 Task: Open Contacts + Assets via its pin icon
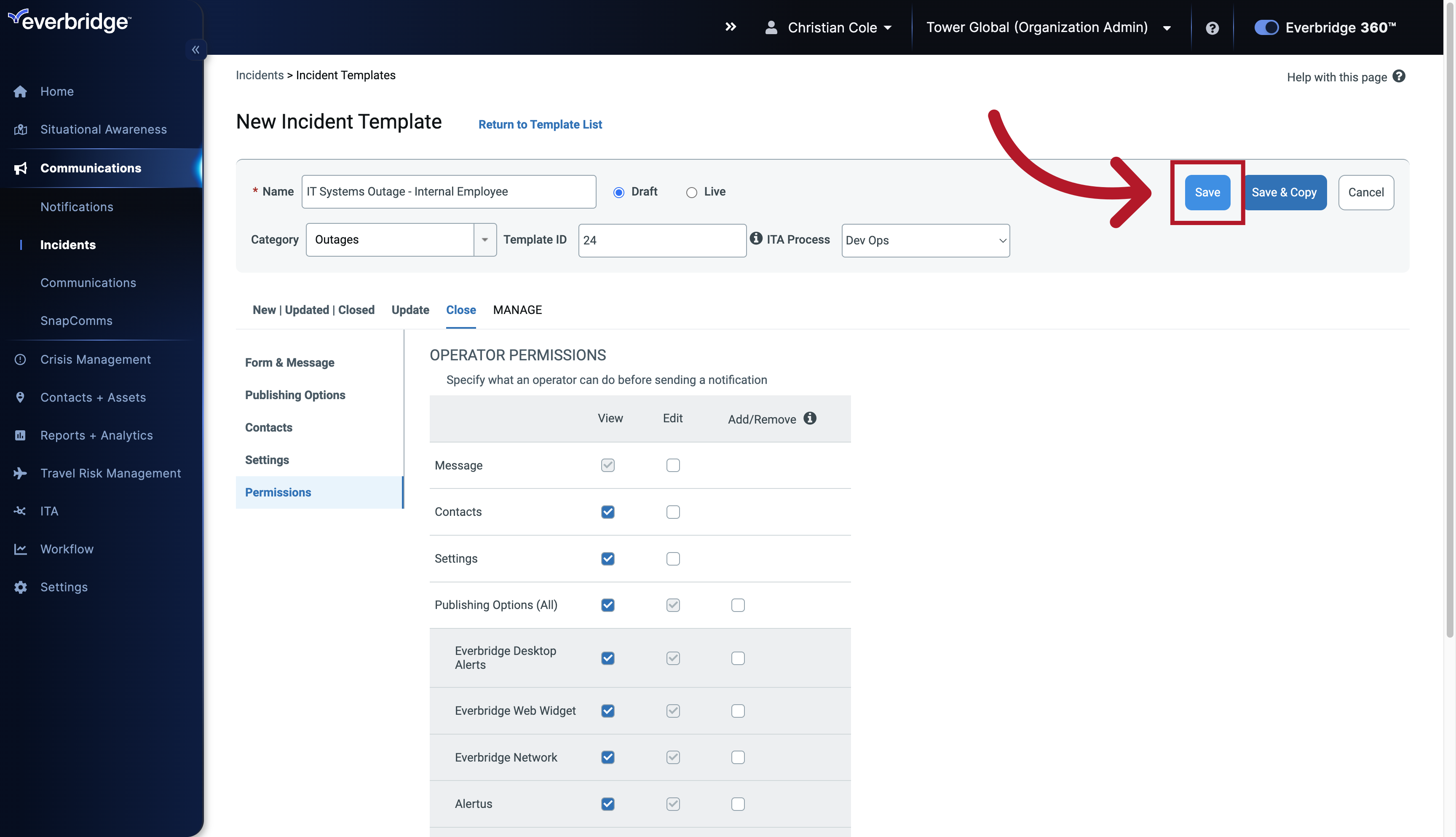tap(20, 397)
